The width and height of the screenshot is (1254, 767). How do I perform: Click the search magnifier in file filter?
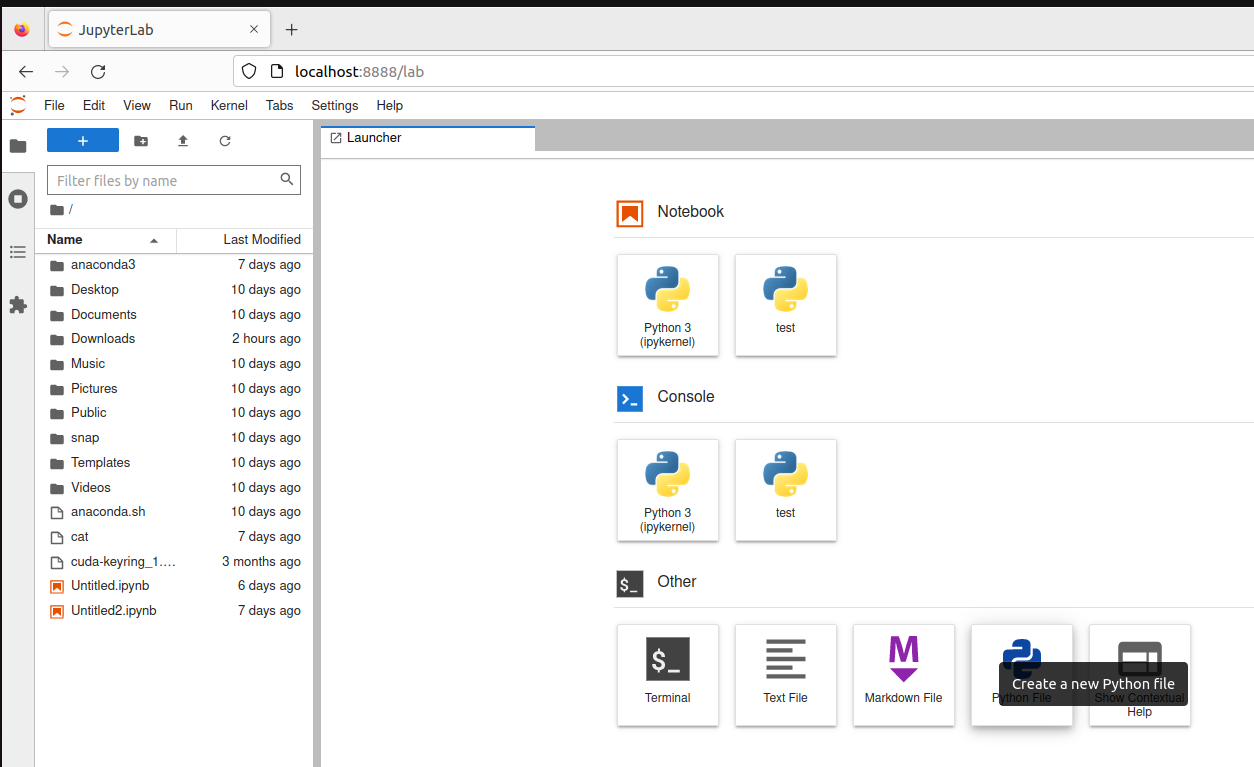(287, 180)
